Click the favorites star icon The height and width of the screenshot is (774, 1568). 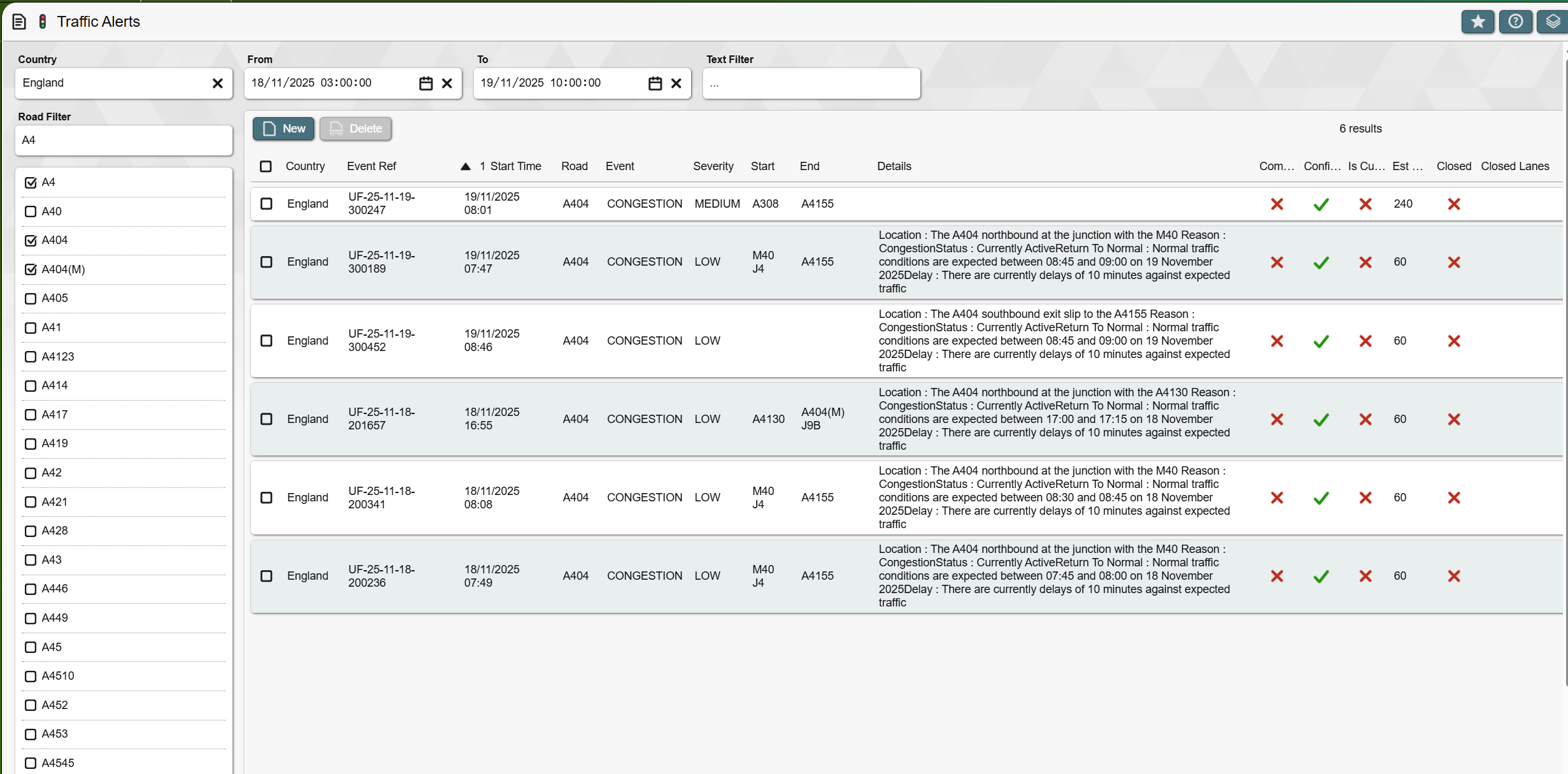[x=1477, y=22]
